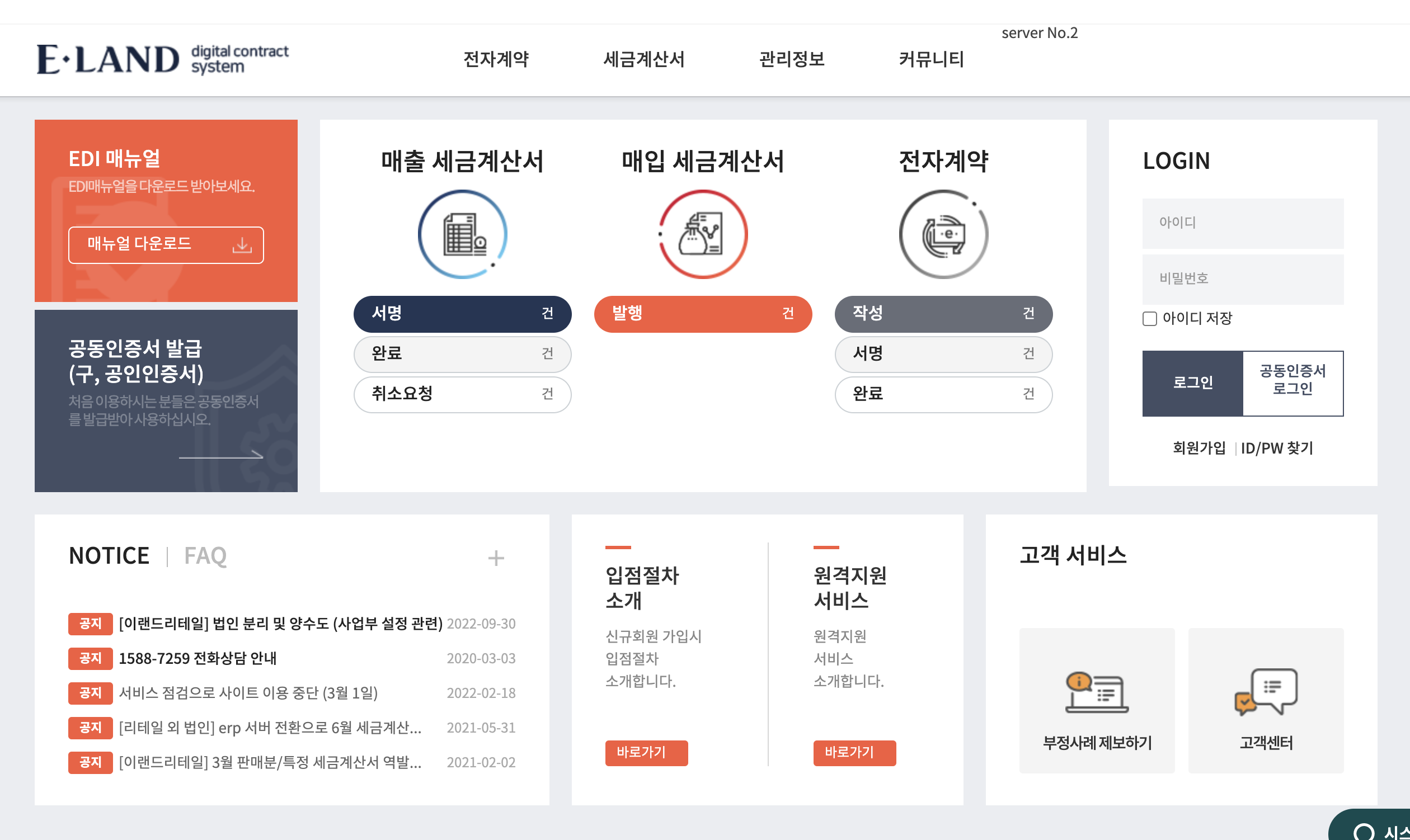Screen dimensions: 1410x840
Task: Open the 부정사례 제보하기 laptop icon
Action: [1097, 693]
